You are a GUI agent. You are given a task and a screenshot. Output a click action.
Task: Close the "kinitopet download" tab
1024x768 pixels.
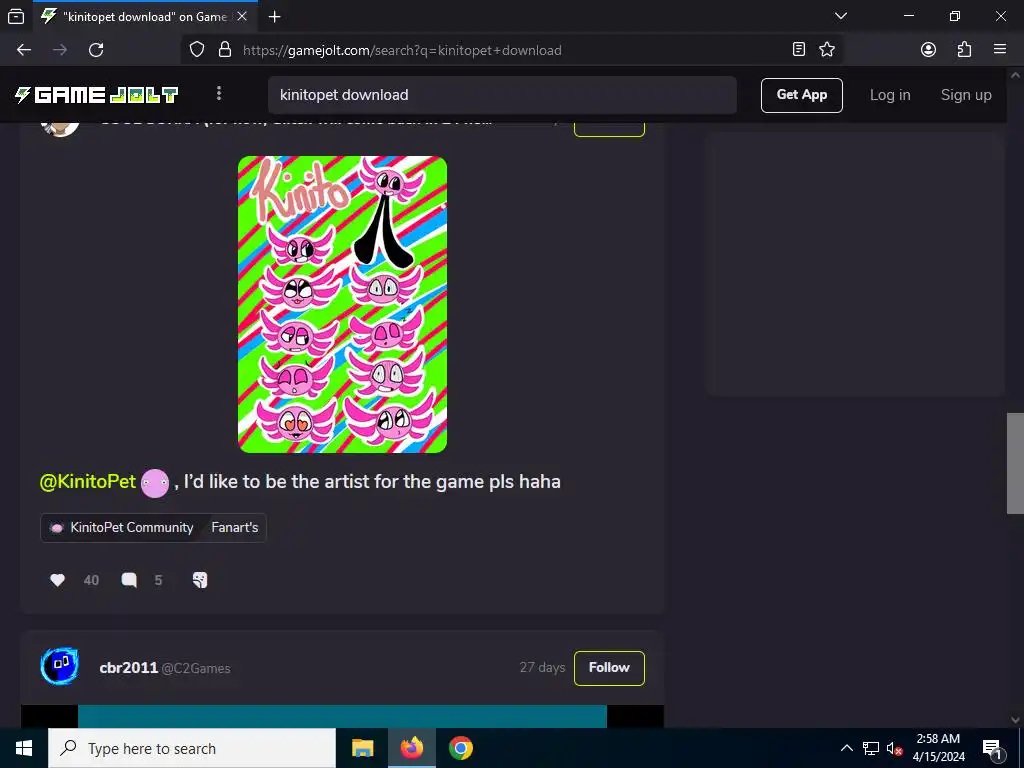click(x=242, y=16)
